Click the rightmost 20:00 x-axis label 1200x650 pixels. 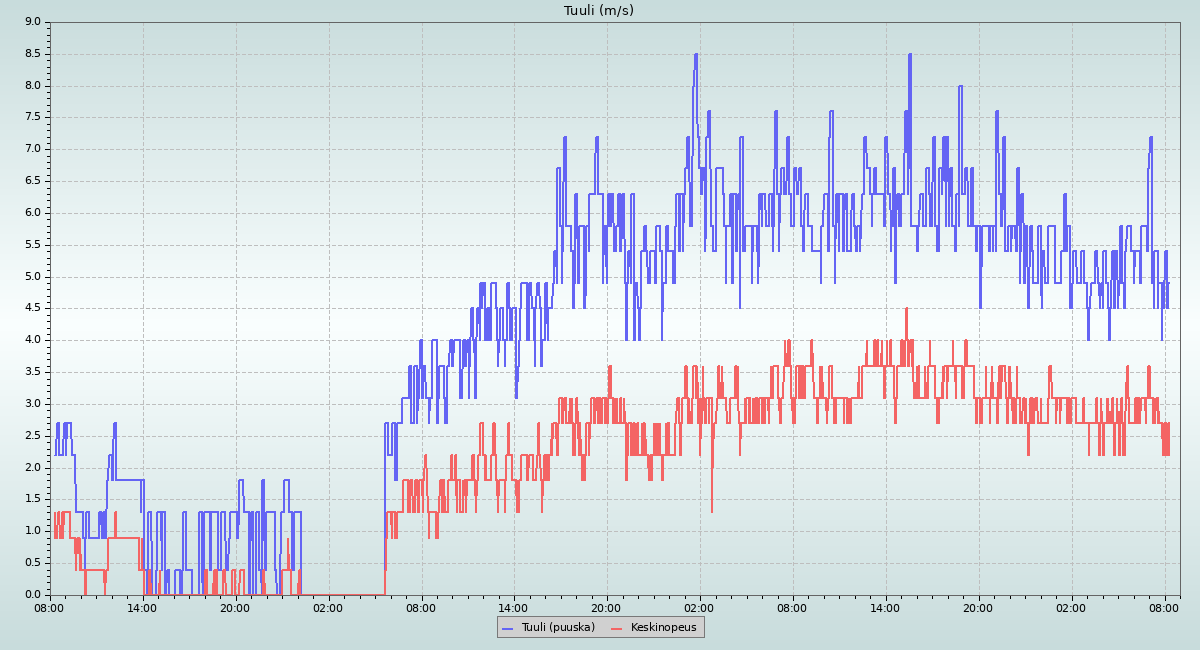coord(979,607)
